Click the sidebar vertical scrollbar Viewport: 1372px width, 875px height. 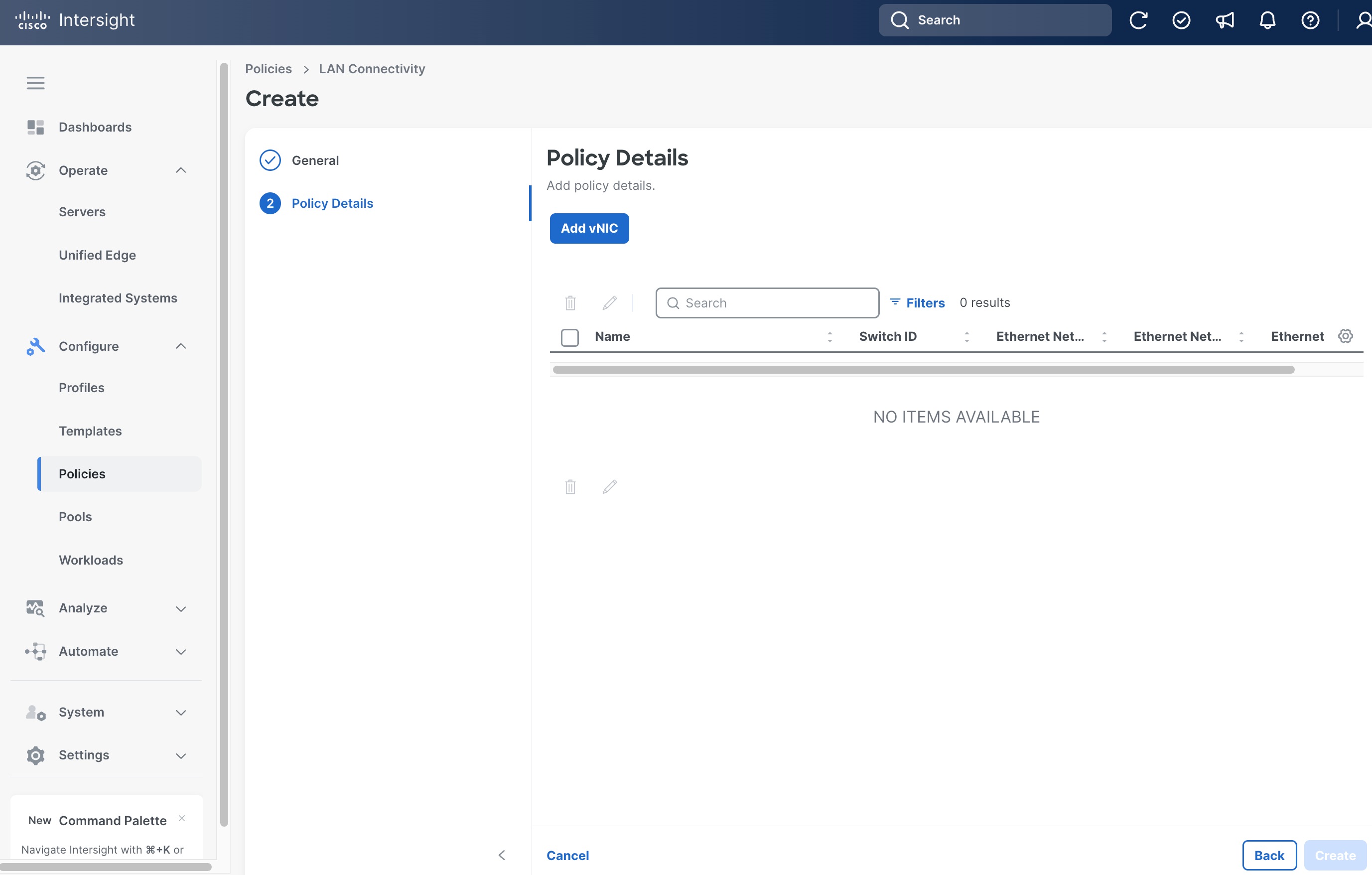coord(224,444)
